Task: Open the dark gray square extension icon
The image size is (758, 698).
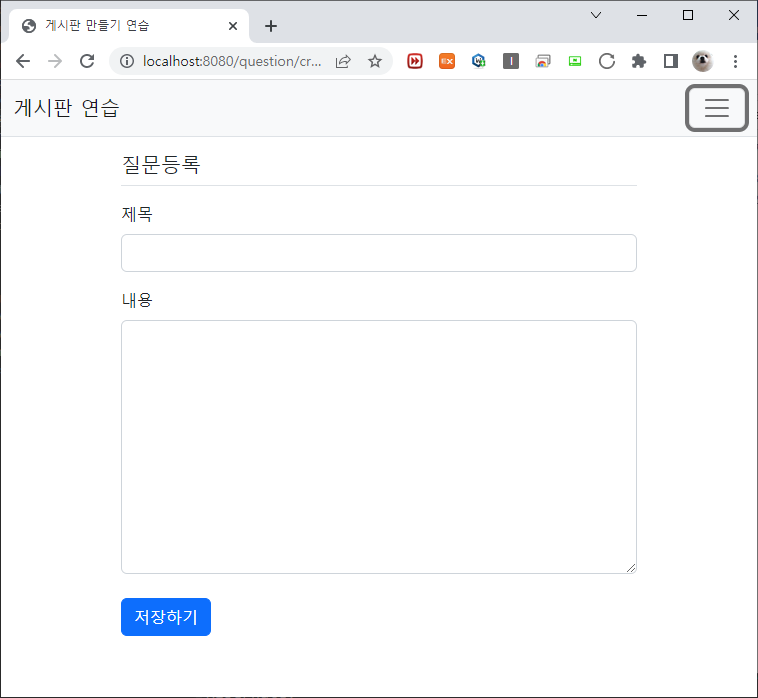Action: pyautogui.click(x=510, y=61)
